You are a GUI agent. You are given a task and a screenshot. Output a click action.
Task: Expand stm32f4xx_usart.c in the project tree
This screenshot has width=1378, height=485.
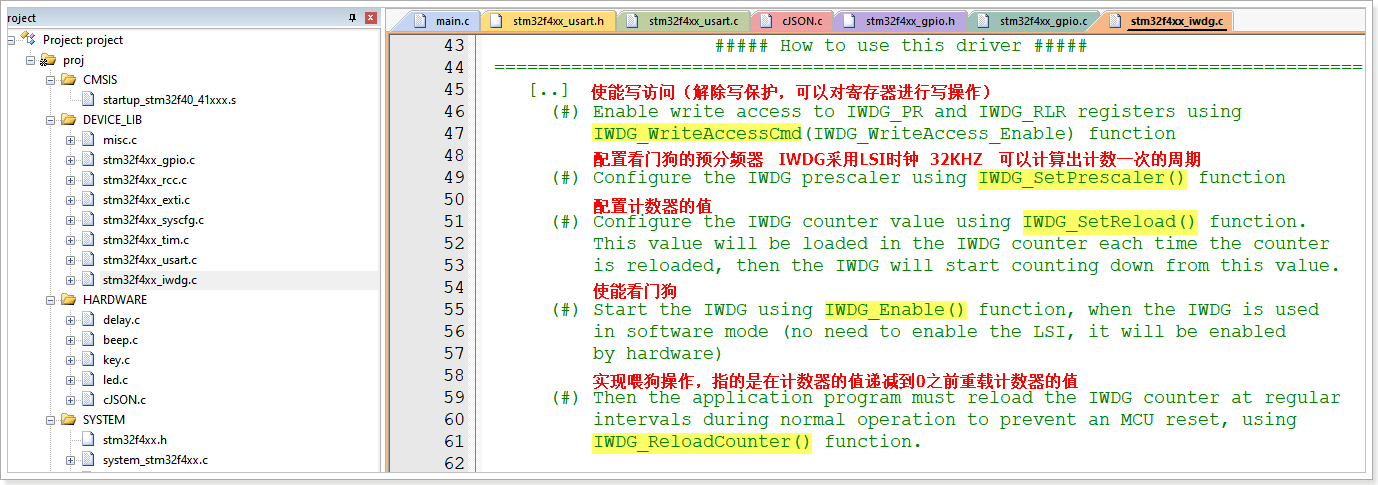(71, 260)
